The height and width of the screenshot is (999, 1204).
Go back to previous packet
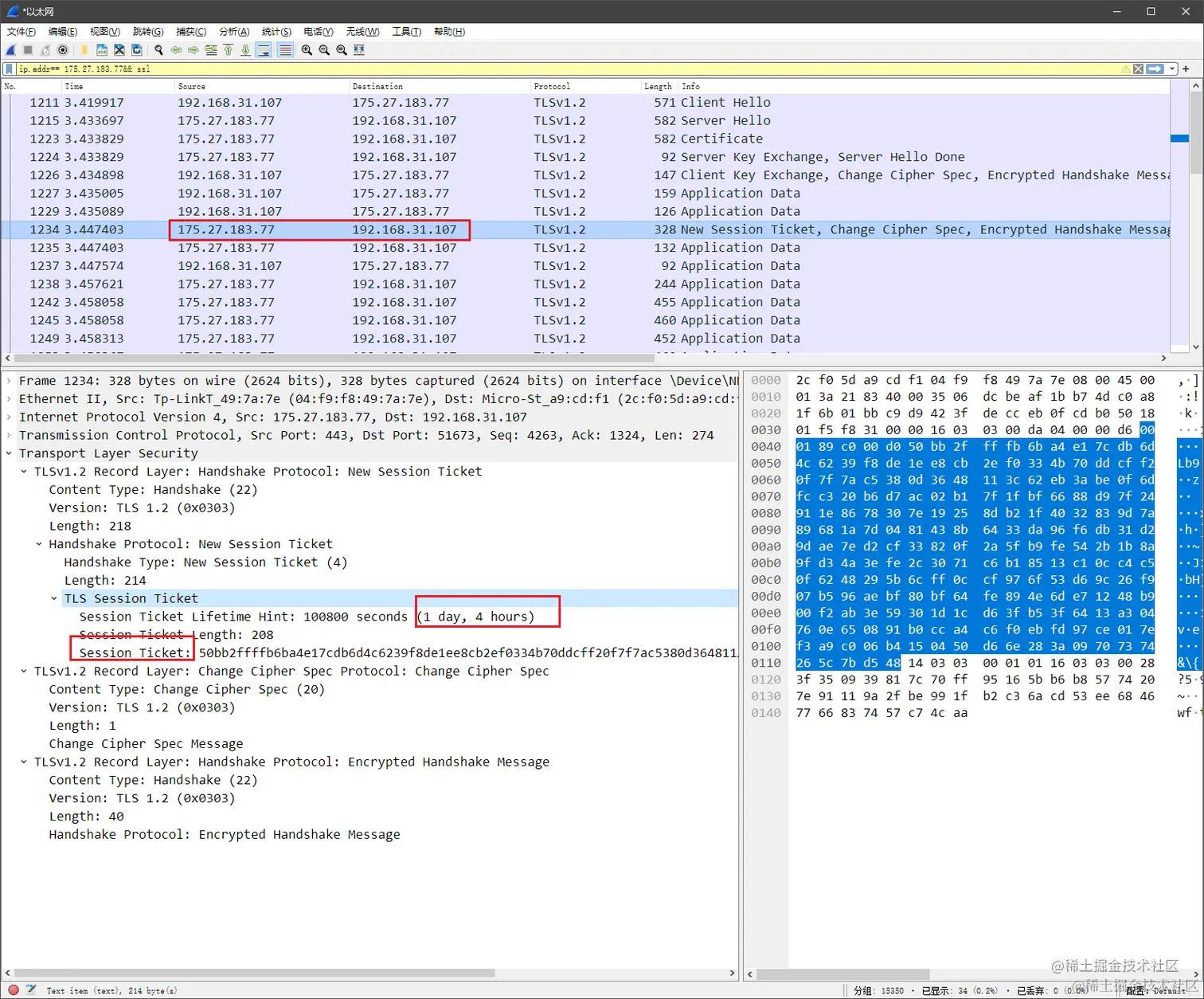coord(176,50)
